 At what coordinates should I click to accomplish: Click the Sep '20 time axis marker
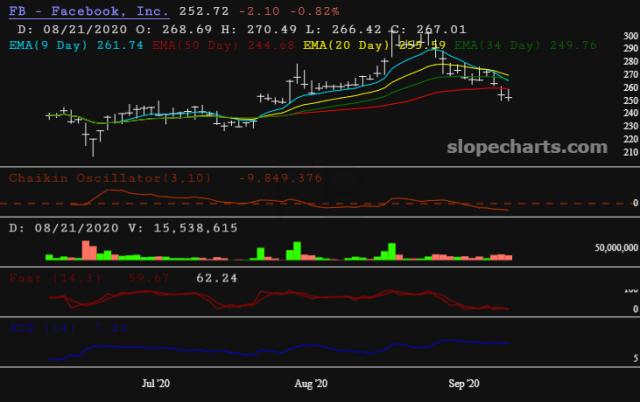[464, 383]
